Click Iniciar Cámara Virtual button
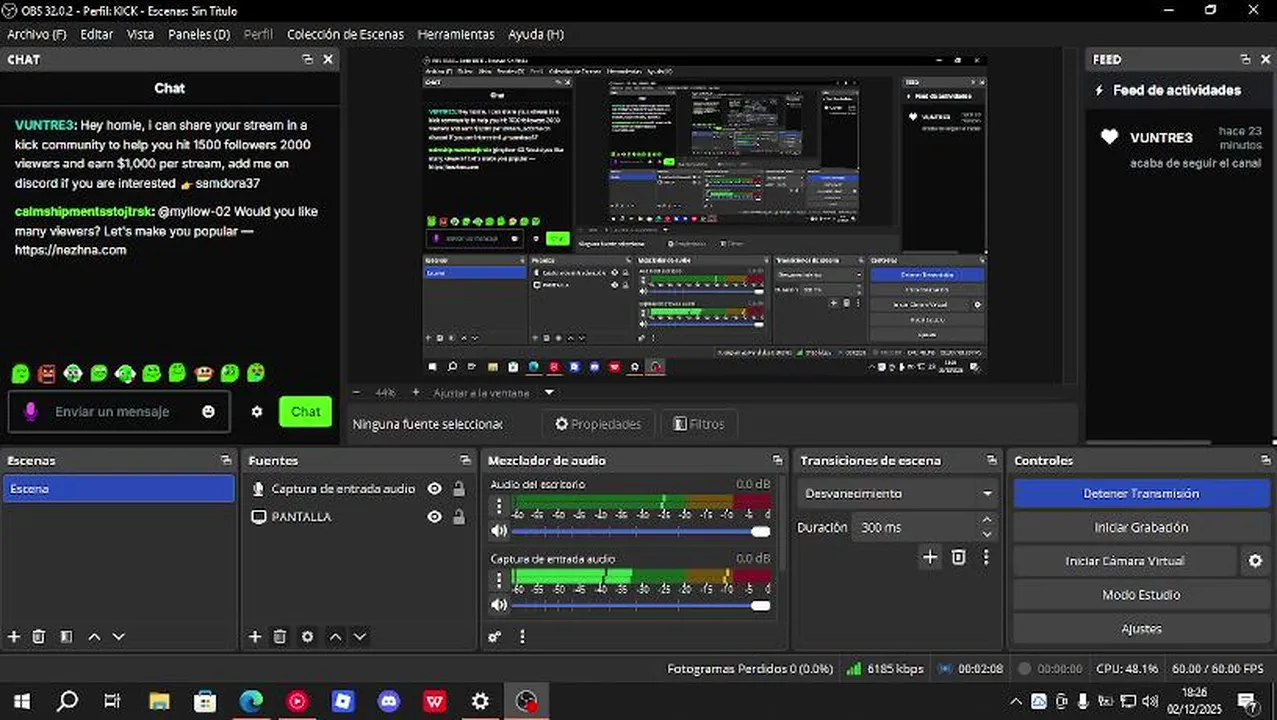Image resolution: width=1277 pixels, height=720 pixels. [1125, 561]
